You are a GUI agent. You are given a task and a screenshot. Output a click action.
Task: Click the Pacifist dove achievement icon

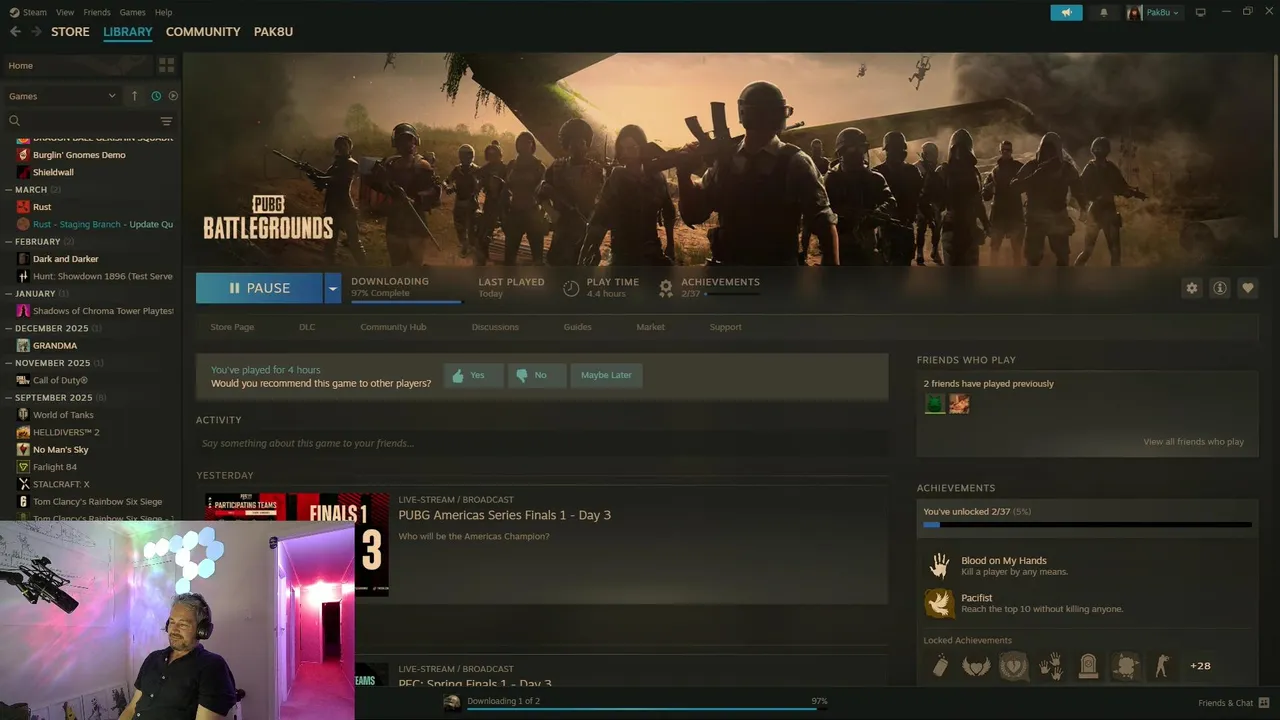939,603
